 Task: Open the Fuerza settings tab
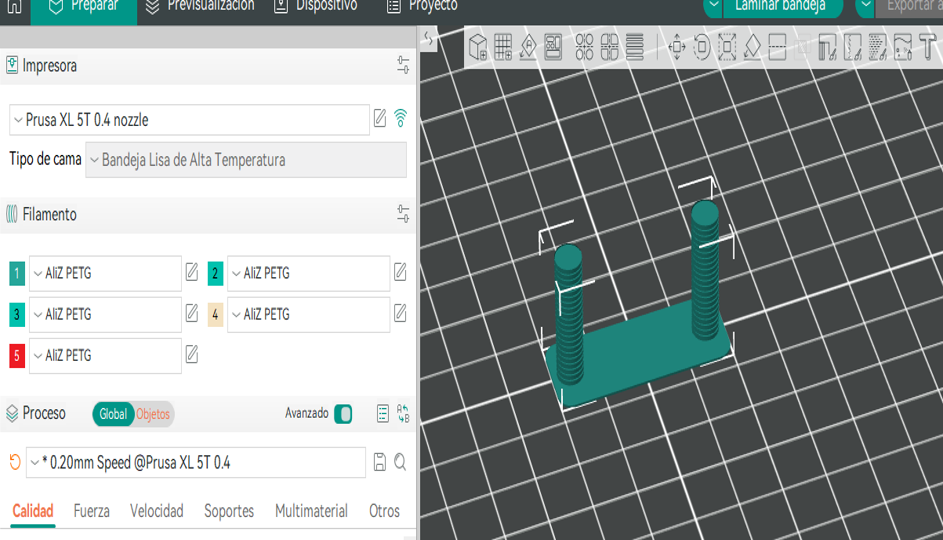91,511
